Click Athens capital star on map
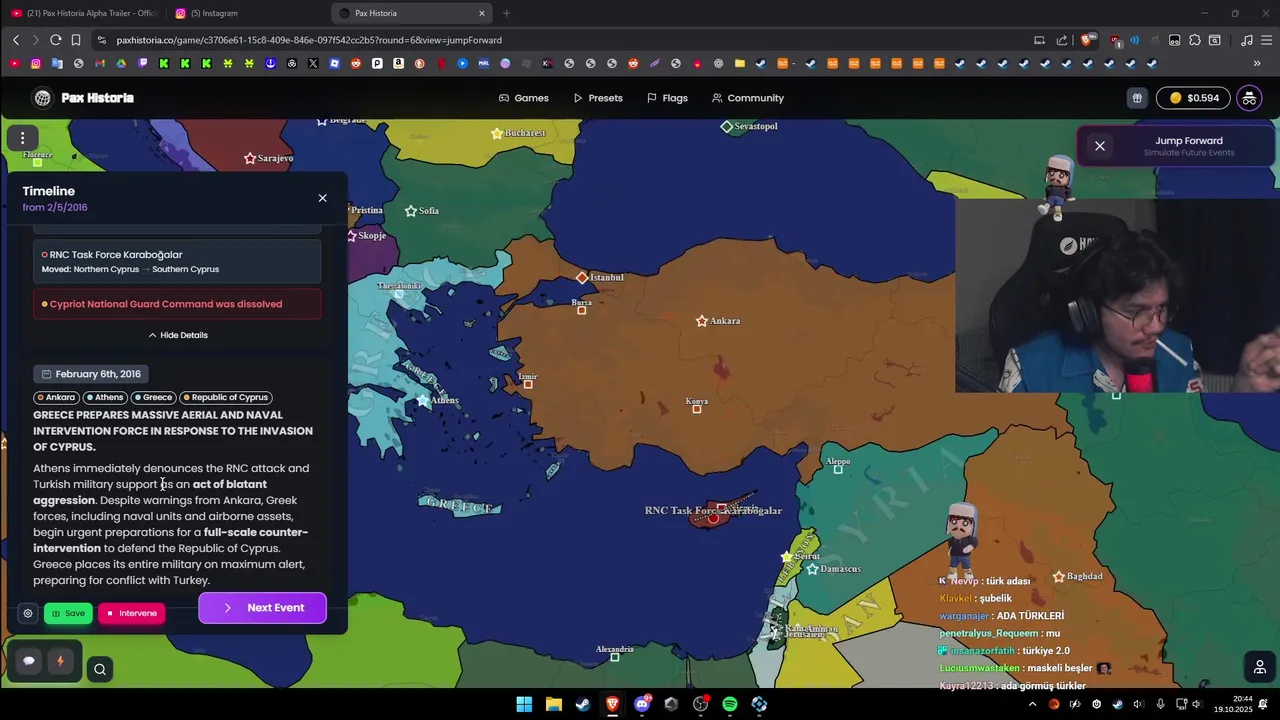1280x720 pixels. click(423, 400)
